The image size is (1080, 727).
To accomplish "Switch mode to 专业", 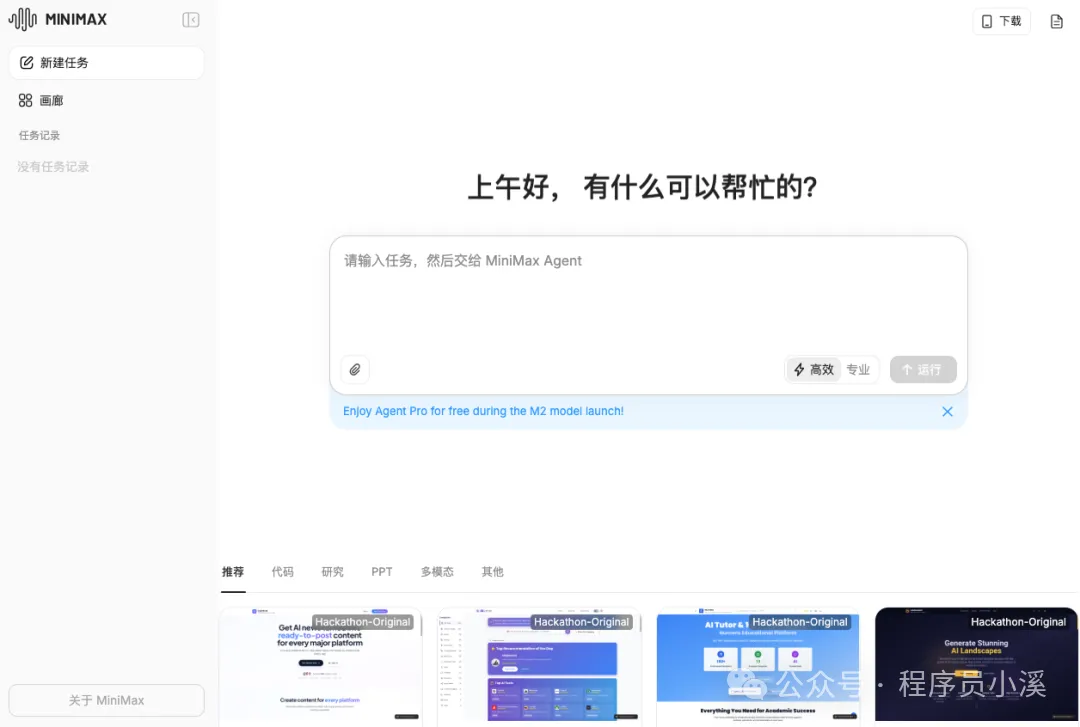I will (x=858, y=369).
